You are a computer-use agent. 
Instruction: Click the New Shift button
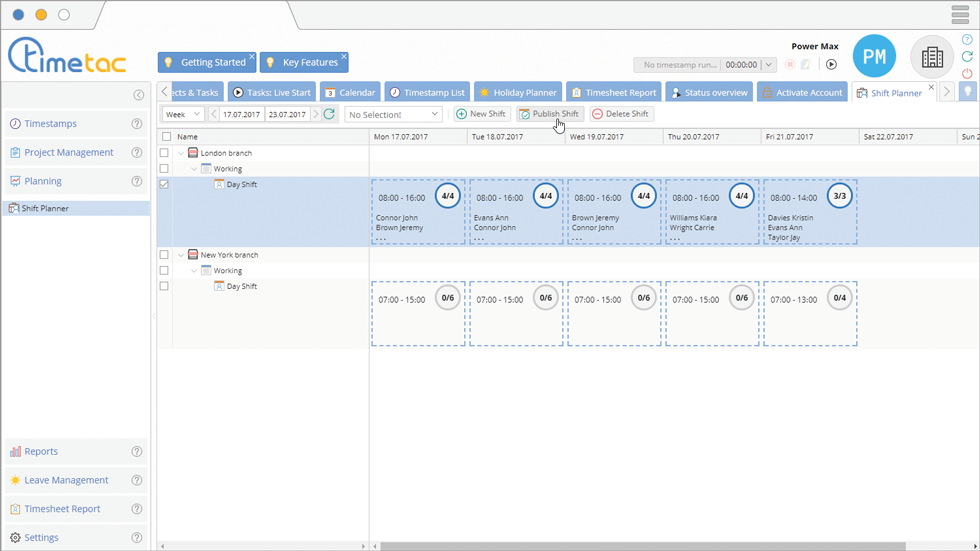(x=481, y=114)
